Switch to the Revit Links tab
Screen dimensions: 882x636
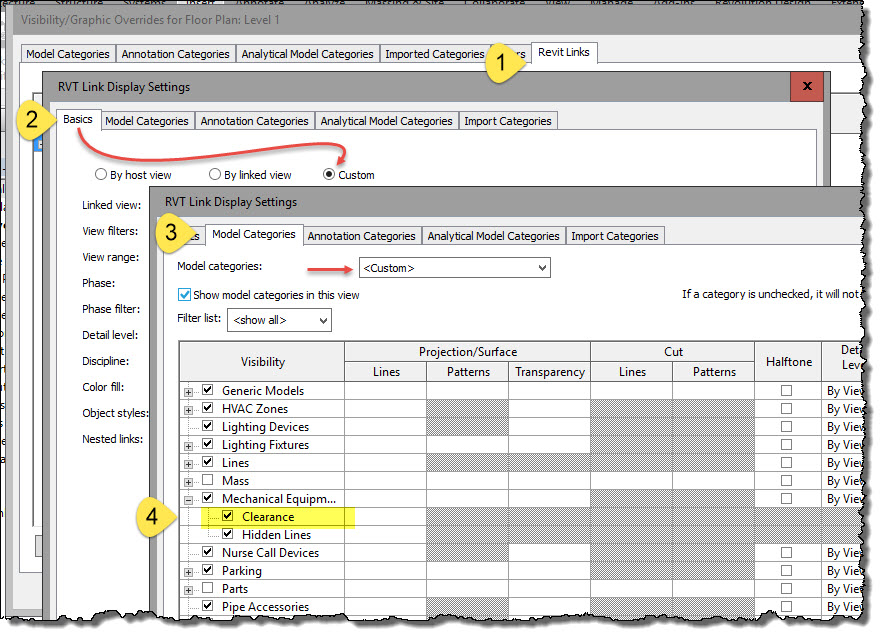(x=564, y=52)
